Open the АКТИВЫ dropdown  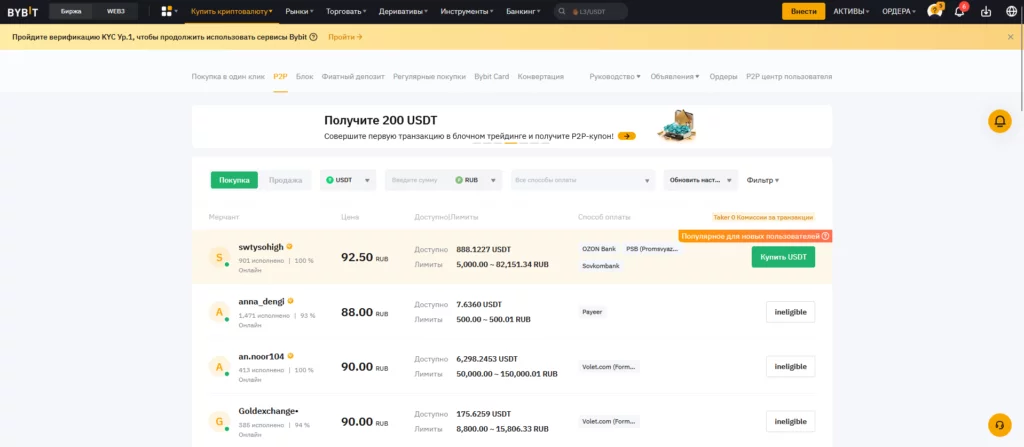(852, 11)
